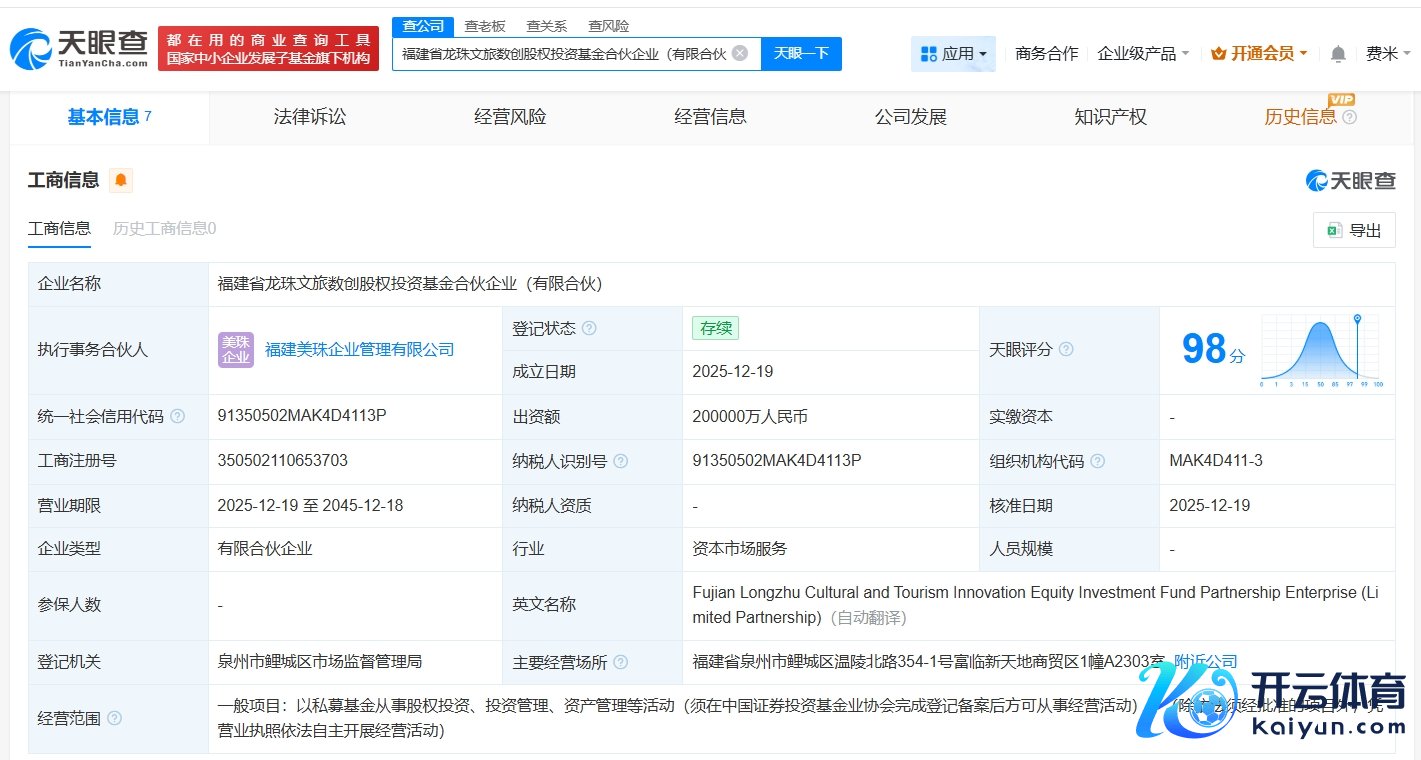The width and height of the screenshot is (1421, 760).
Task: Click the company name search input field
Action: (563, 54)
